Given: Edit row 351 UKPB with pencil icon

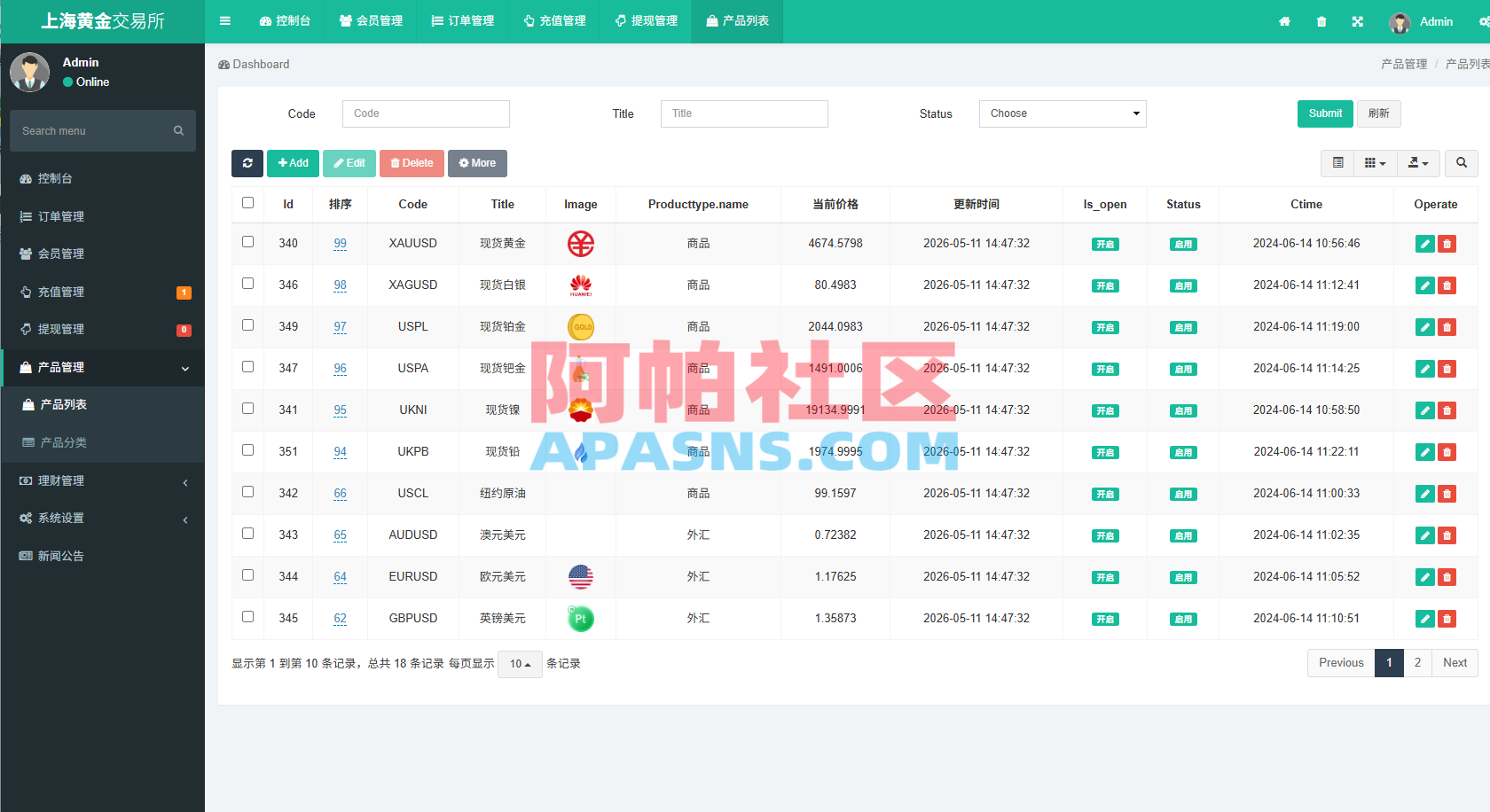Looking at the screenshot, I should [x=1425, y=452].
